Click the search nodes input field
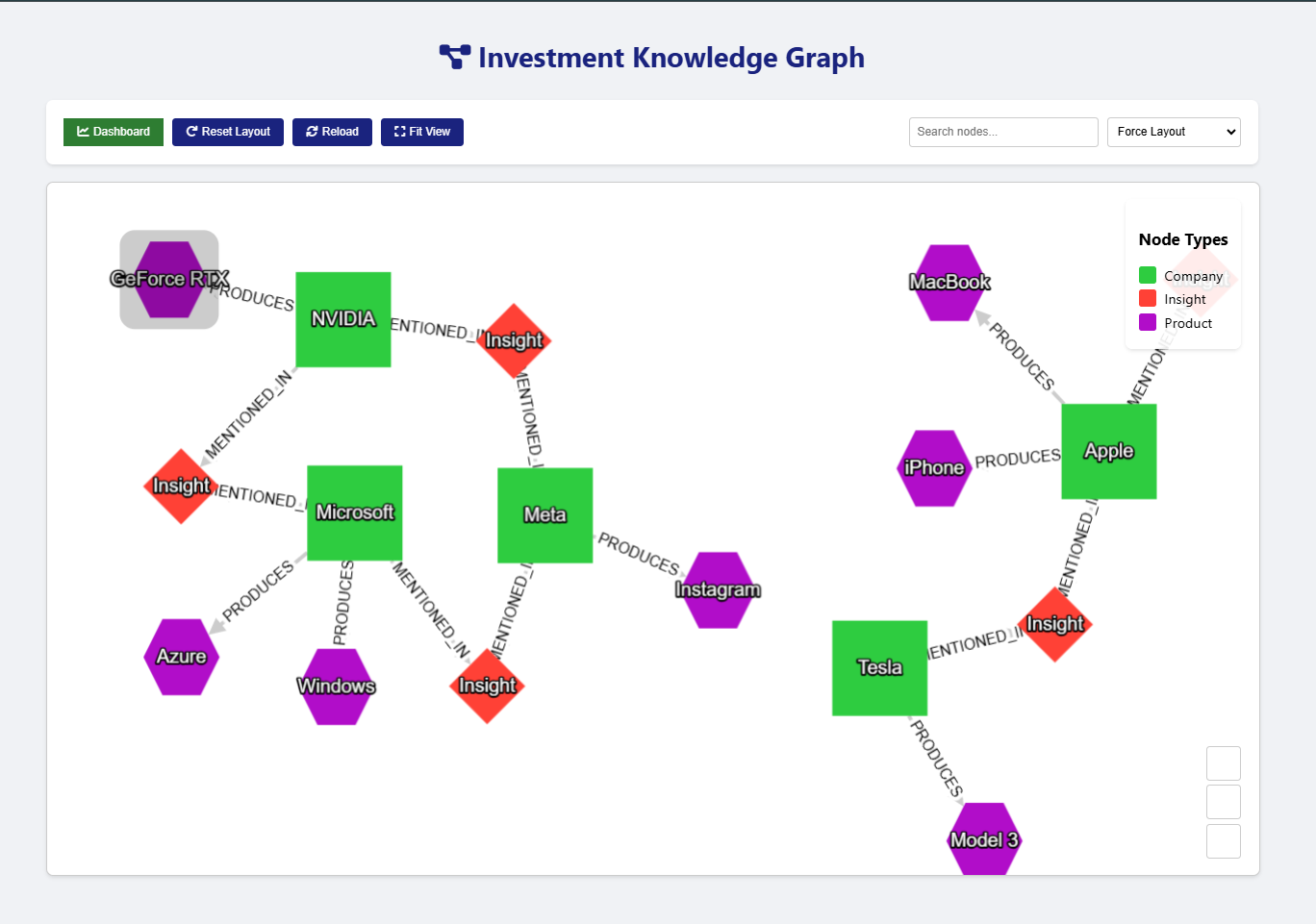This screenshot has width=1316, height=924. [1003, 132]
